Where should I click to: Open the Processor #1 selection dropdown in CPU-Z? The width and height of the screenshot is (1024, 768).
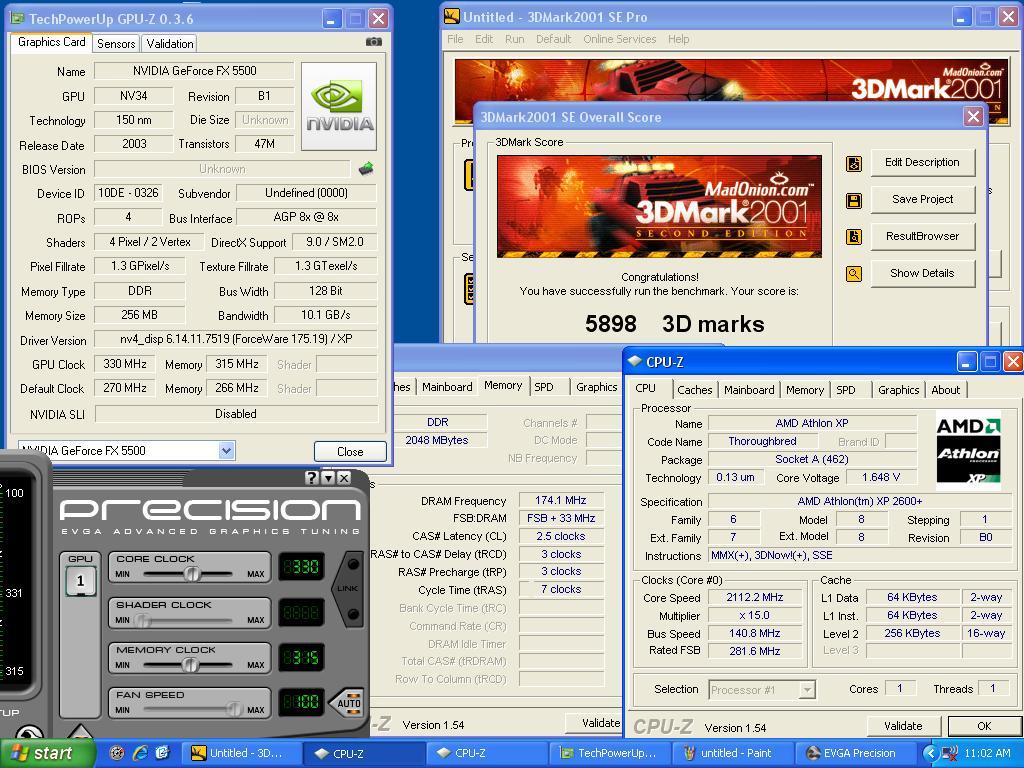pyautogui.click(x=808, y=690)
